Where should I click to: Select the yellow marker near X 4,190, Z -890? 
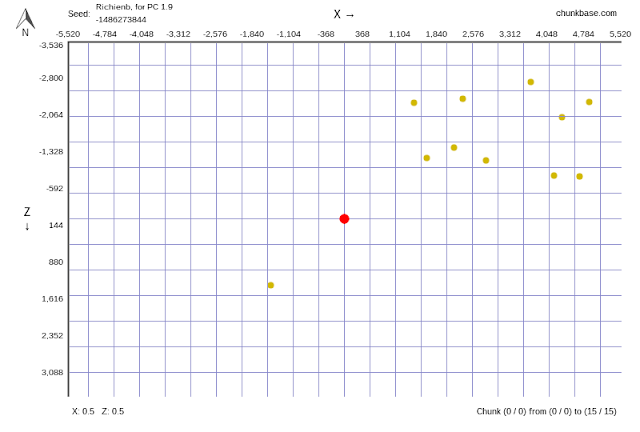click(x=554, y=176)
